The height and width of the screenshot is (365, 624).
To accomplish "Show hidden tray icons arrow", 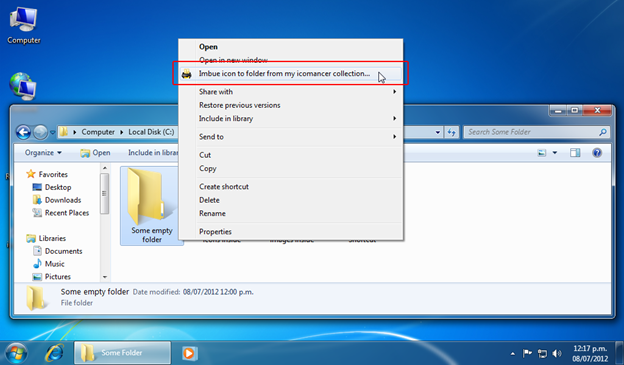I will tap(512, 353).
